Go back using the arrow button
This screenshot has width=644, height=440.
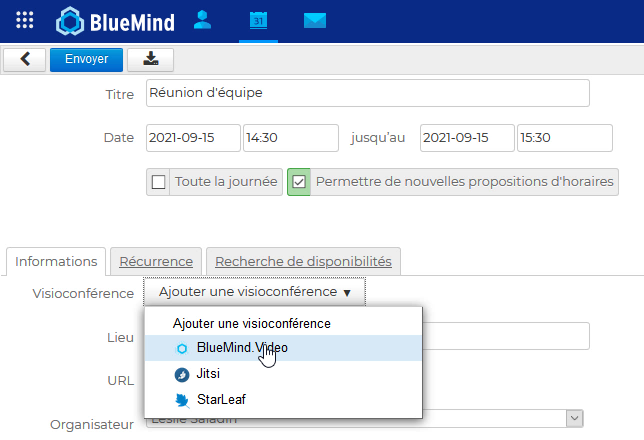point(24,59)
